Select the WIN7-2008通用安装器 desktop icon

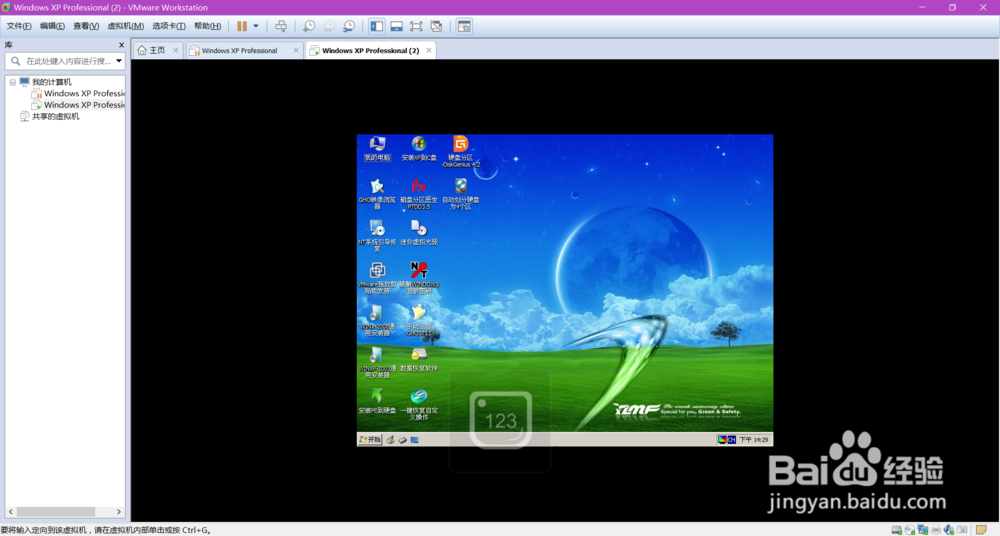(377, 320)
